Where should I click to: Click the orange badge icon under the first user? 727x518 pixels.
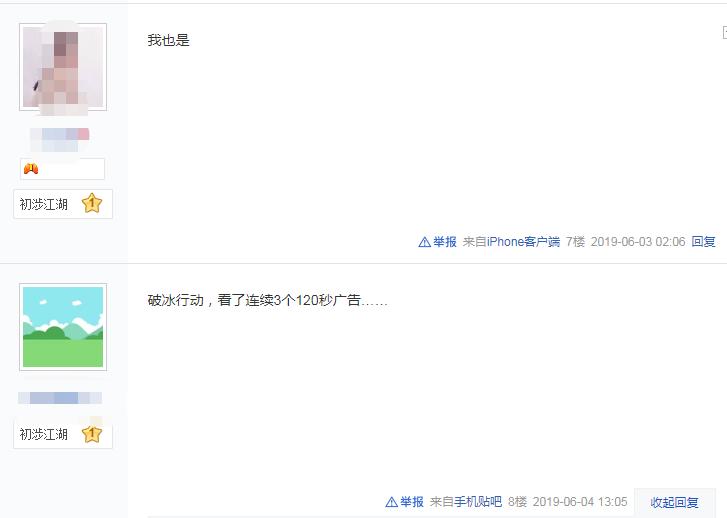tap(31, 169)
